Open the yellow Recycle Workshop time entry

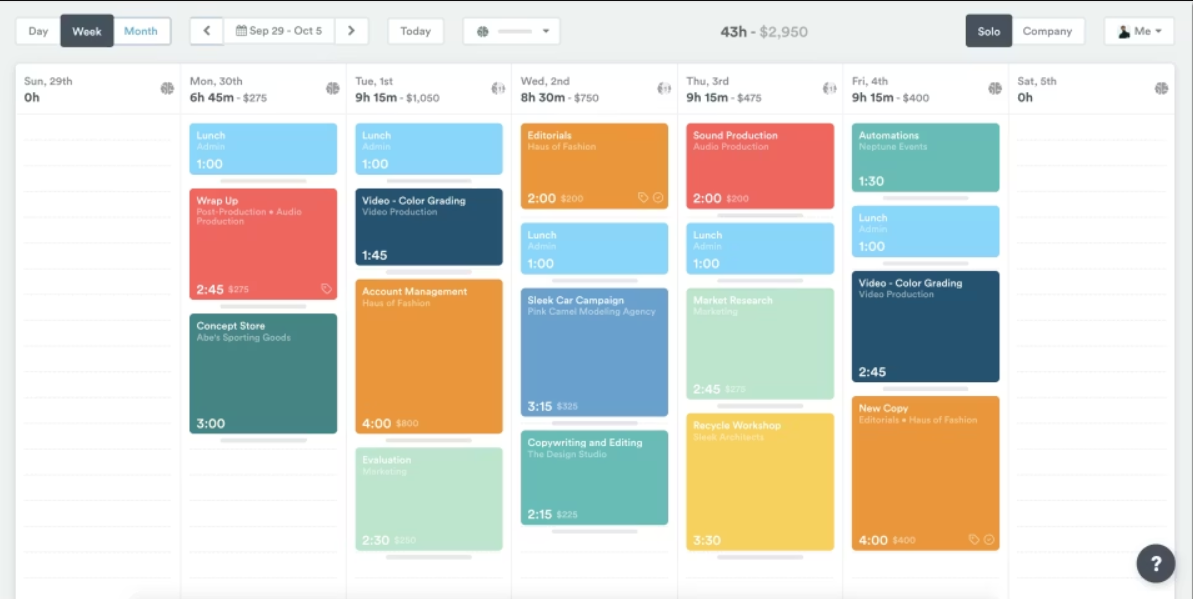[759, 481]
